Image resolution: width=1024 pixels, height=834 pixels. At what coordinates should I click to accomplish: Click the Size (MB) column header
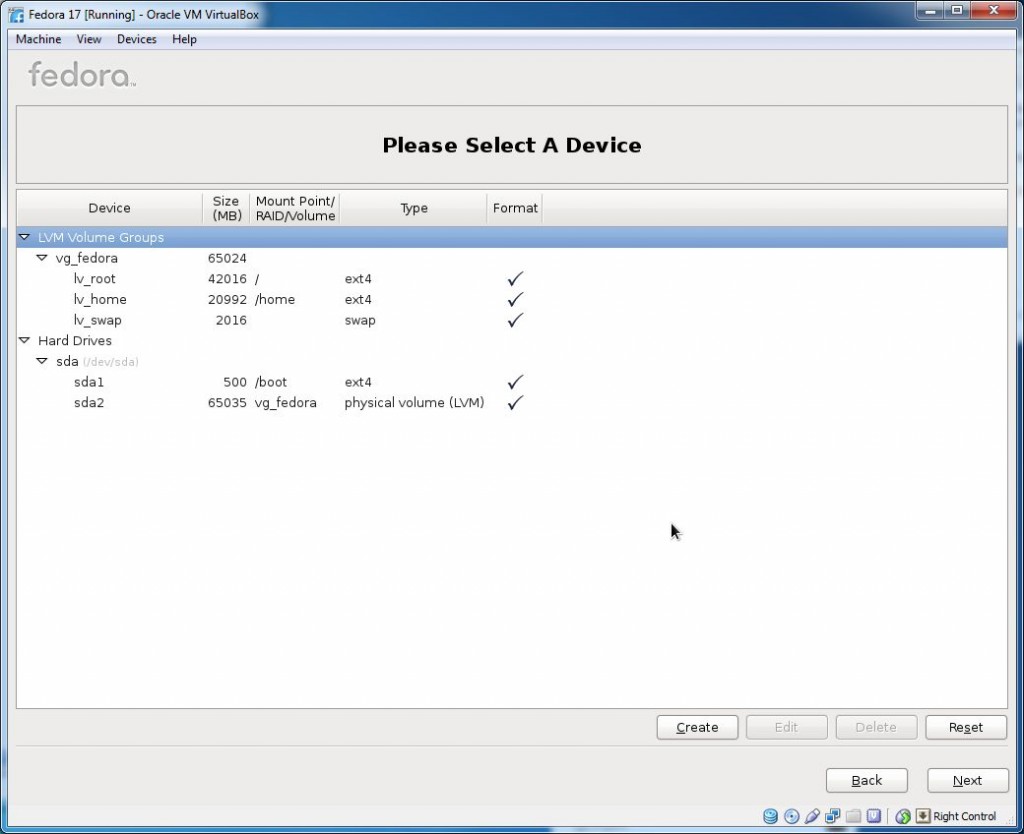(227, 208)
